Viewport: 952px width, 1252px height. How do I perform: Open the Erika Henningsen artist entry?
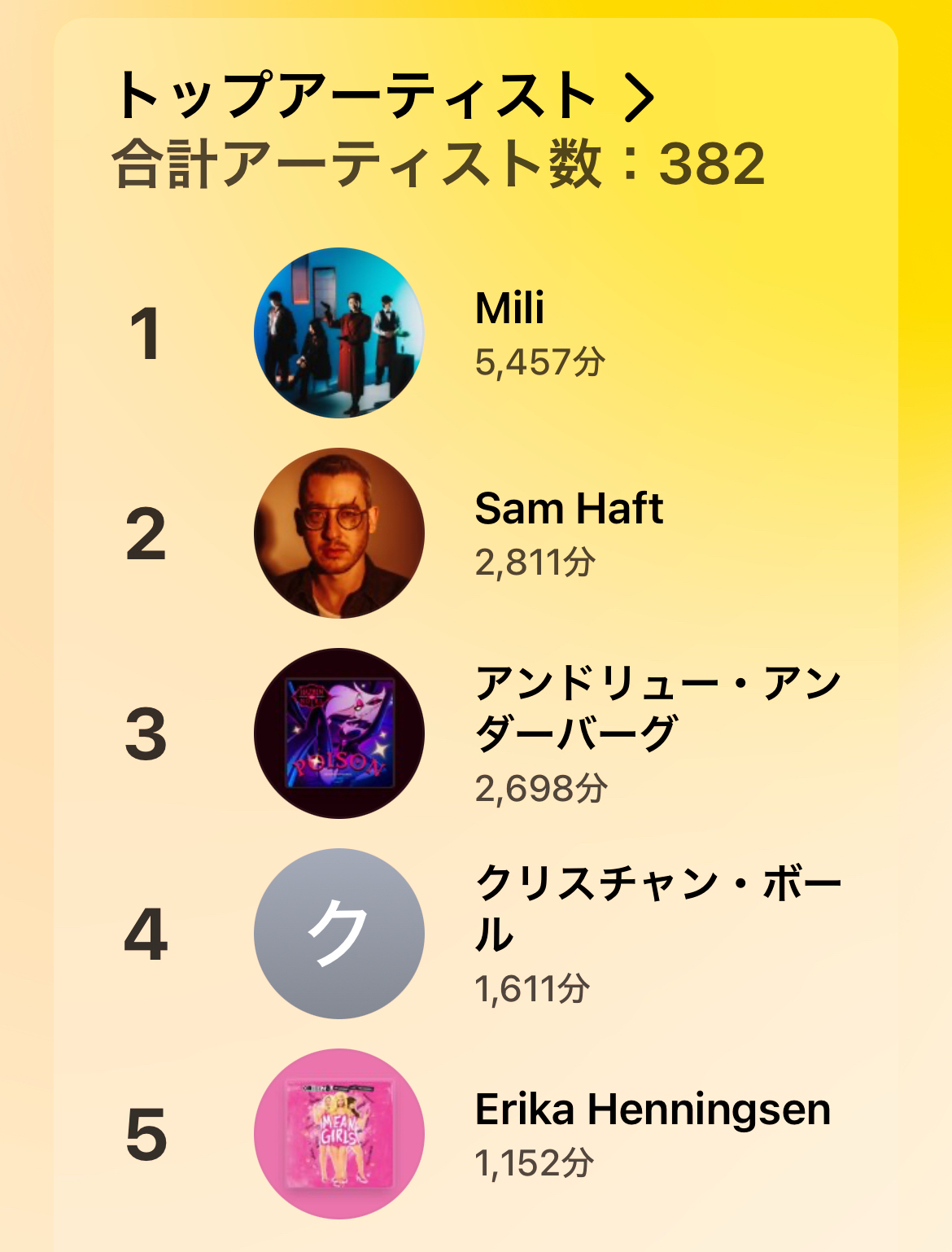(x=653, y=1110)
